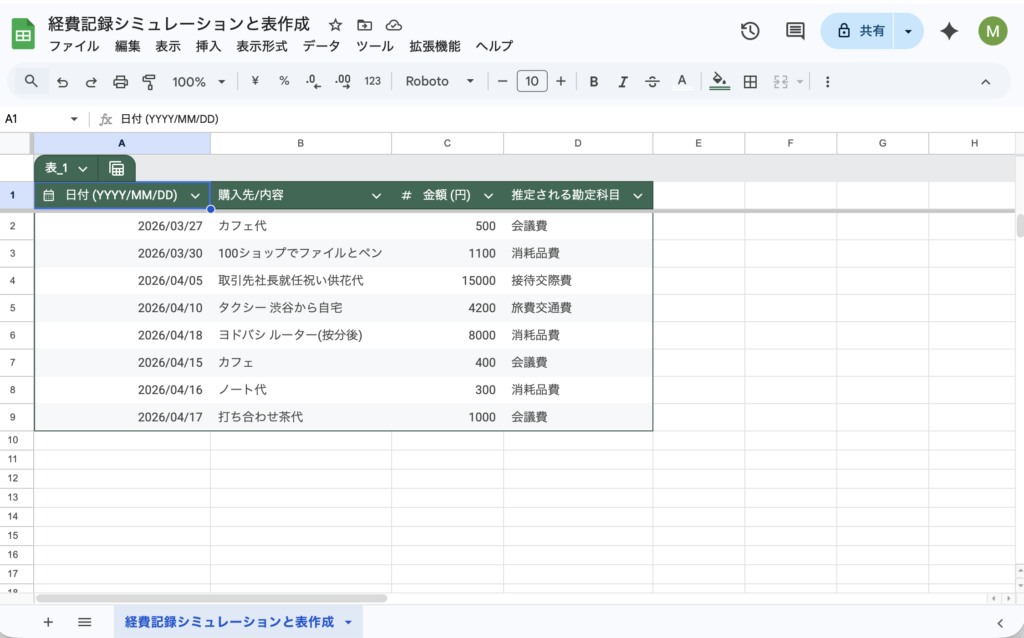This screenshot has height=638, width=1024.
Task: Open the 表_1 table name dropdown
Action: pos(67,168)
